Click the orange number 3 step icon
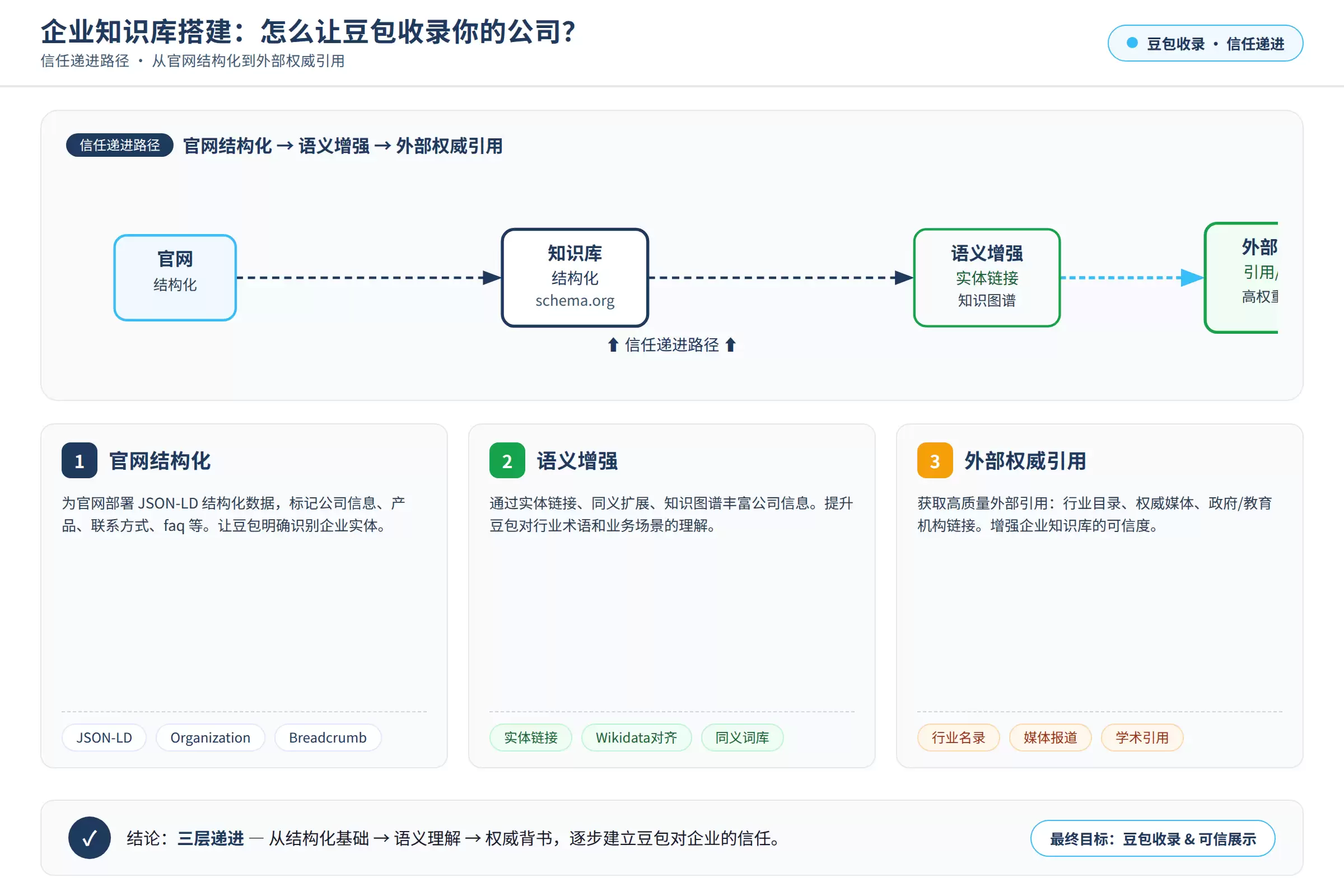1344x896 pixels. click(935, 460)
